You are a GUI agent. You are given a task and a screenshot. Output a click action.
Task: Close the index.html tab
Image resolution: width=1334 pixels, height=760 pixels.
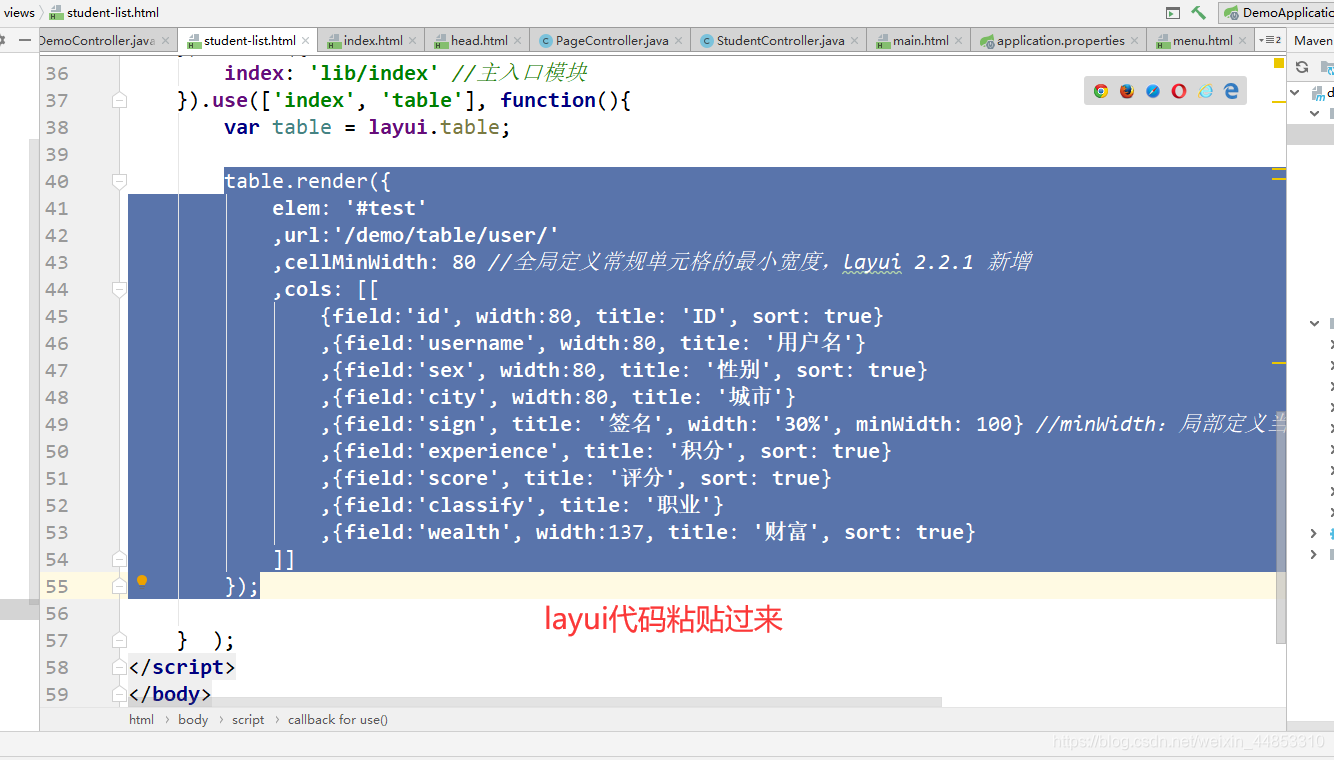click(412, 41)
